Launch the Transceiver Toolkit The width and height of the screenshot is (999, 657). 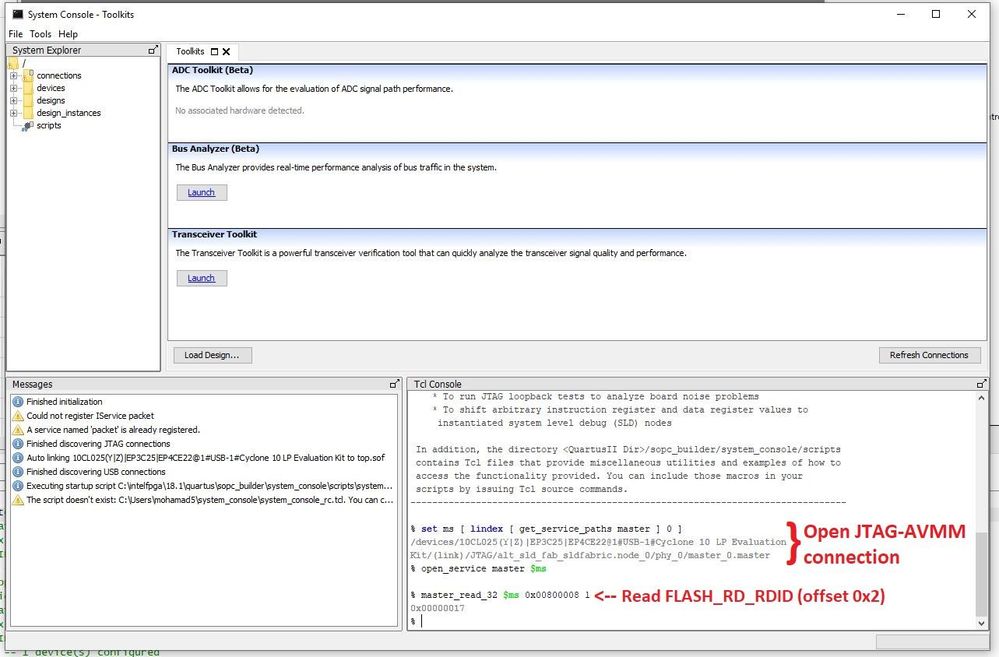(201, 278)
